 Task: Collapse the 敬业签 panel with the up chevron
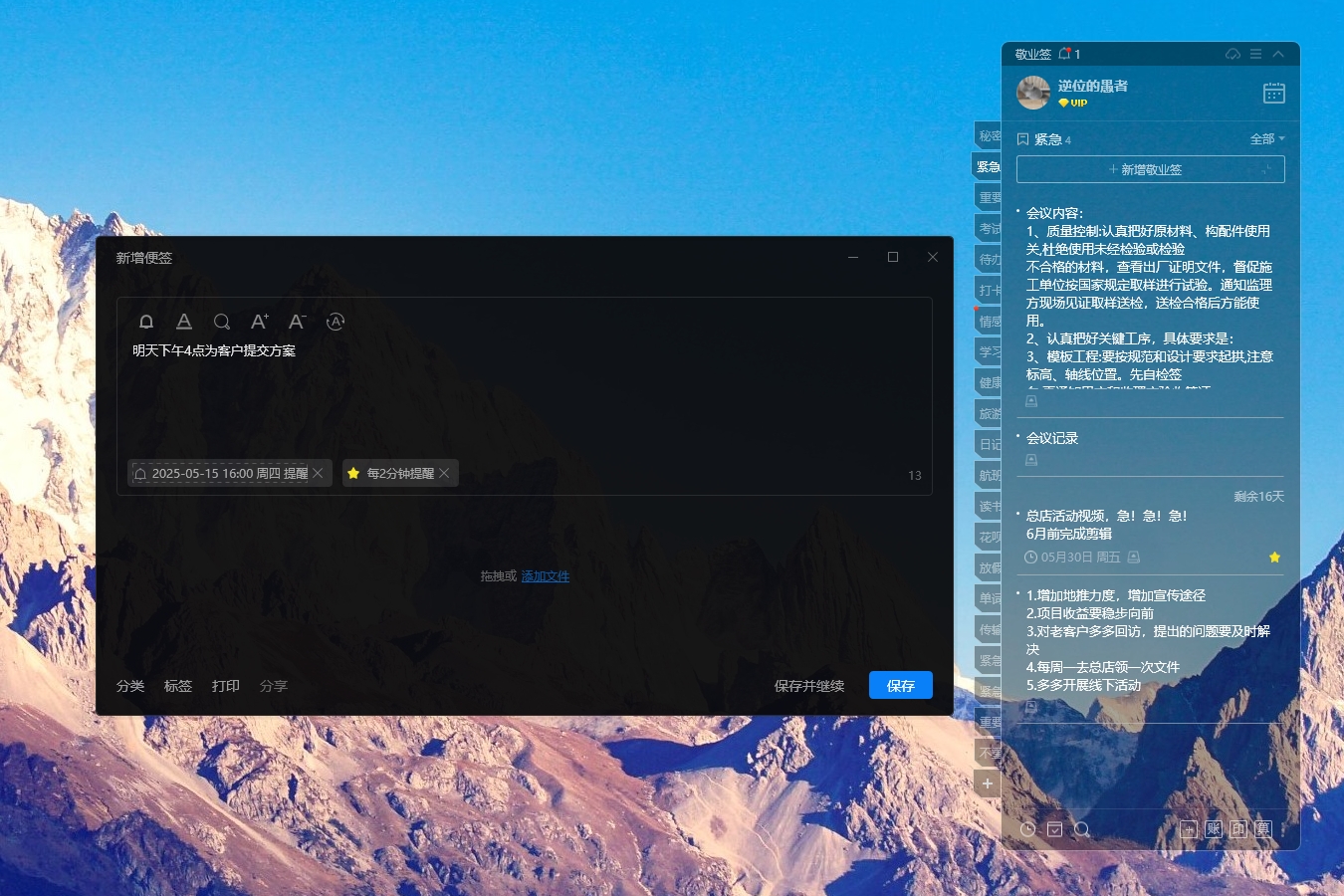pyautogui.click(x=1279, y=54)
